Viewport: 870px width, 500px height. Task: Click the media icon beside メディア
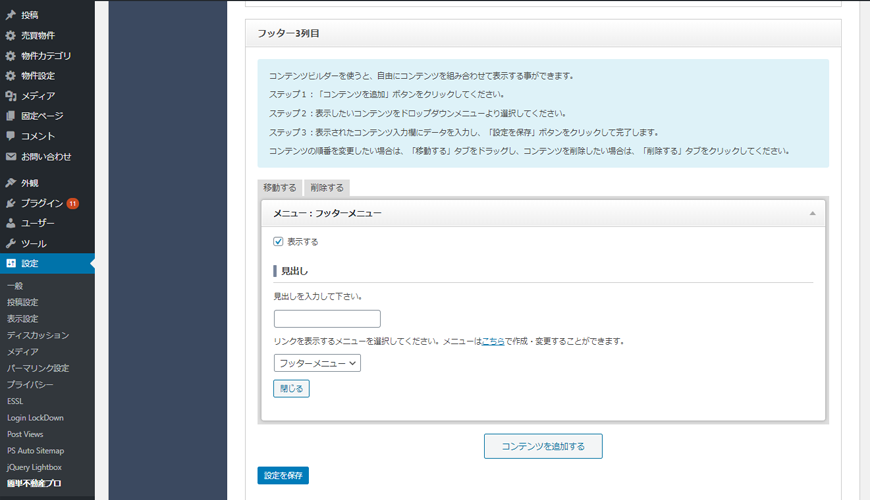(x=11, y=96)
